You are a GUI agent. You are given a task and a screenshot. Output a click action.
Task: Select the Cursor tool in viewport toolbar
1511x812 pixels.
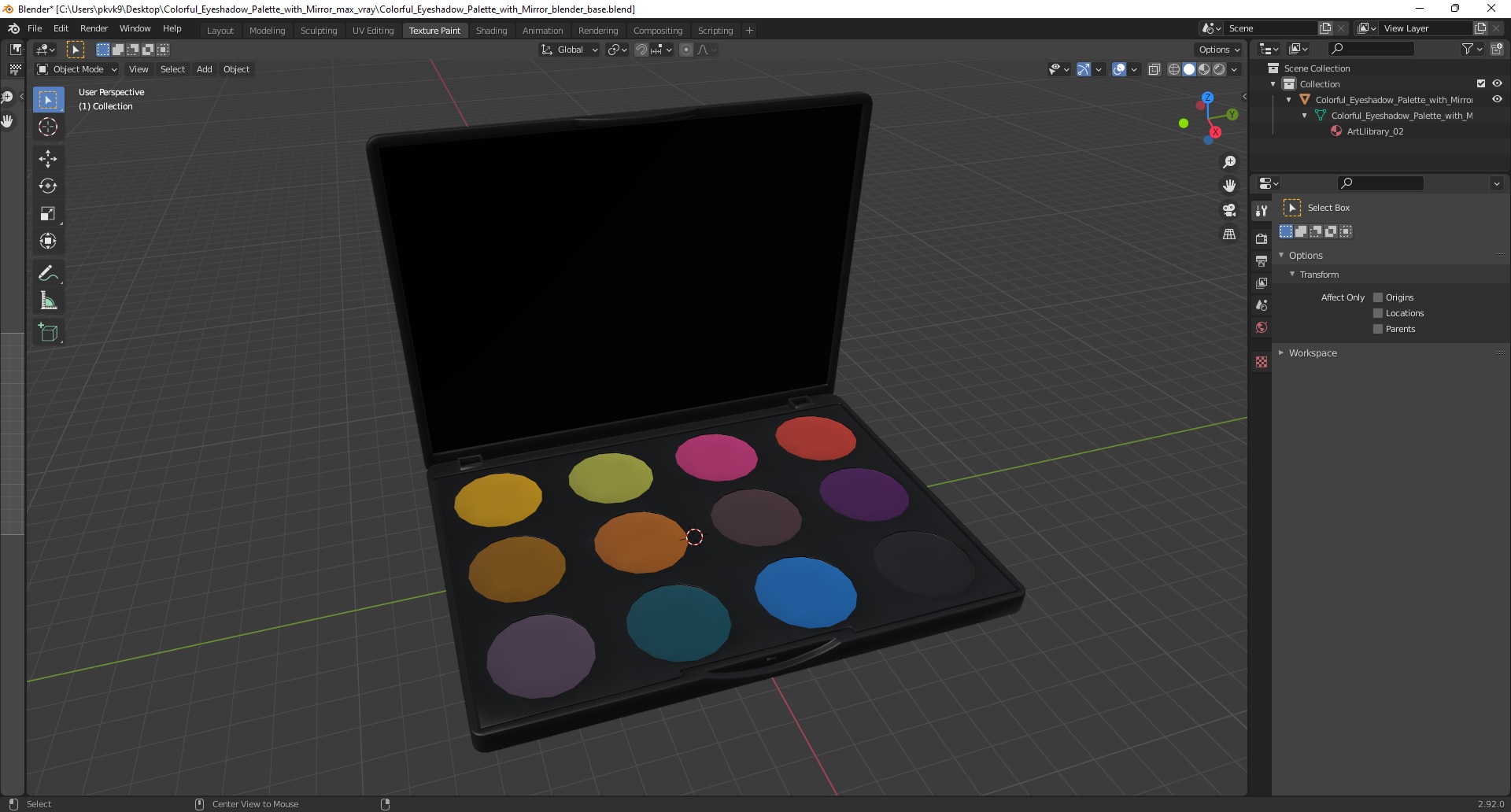point(48,127)
